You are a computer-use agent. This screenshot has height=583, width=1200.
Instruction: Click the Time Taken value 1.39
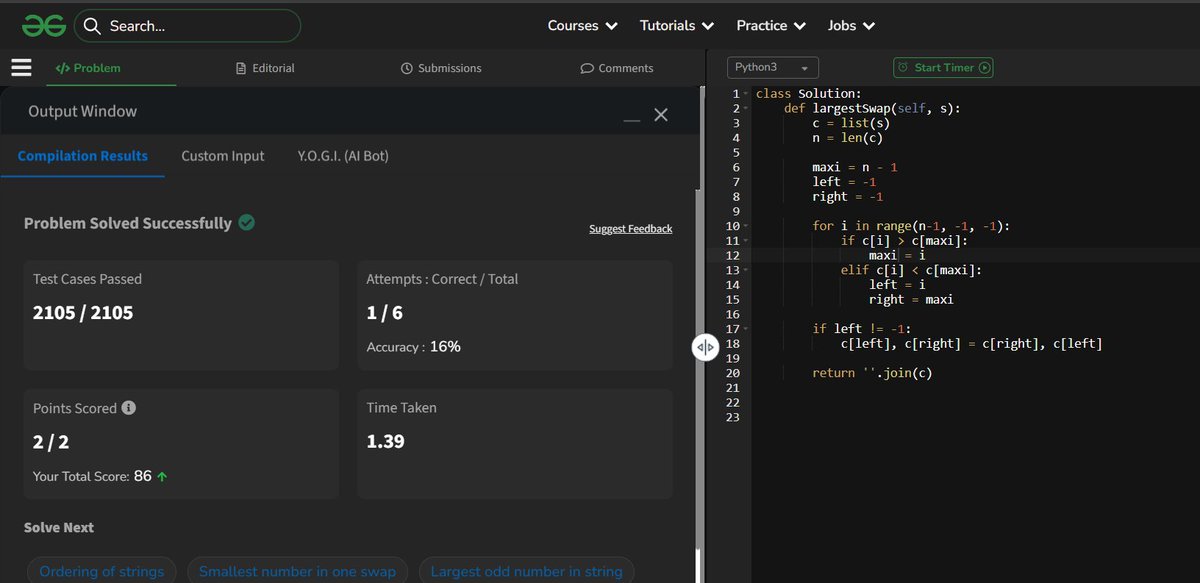[386, 440]
